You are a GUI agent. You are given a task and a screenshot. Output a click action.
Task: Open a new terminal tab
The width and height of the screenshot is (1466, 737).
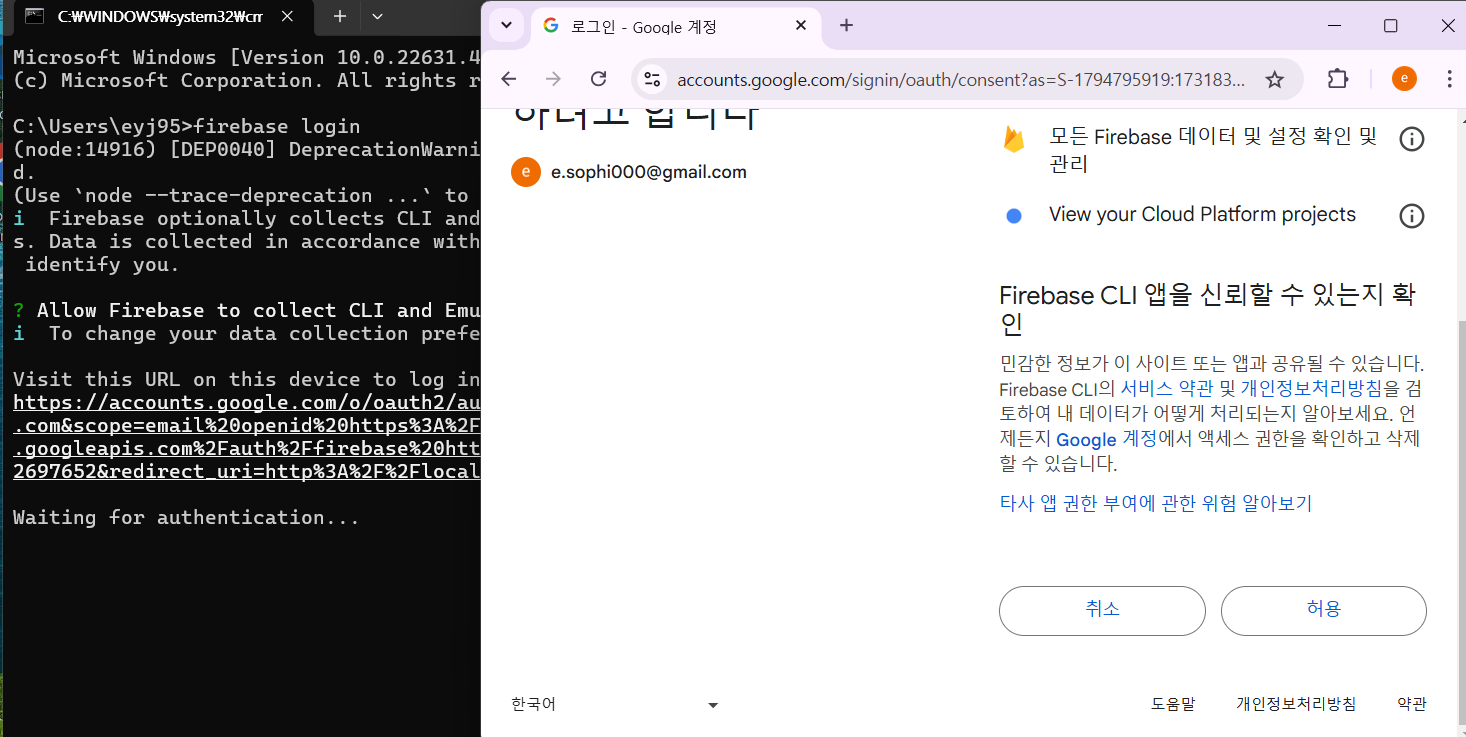[x=339, y=16]
